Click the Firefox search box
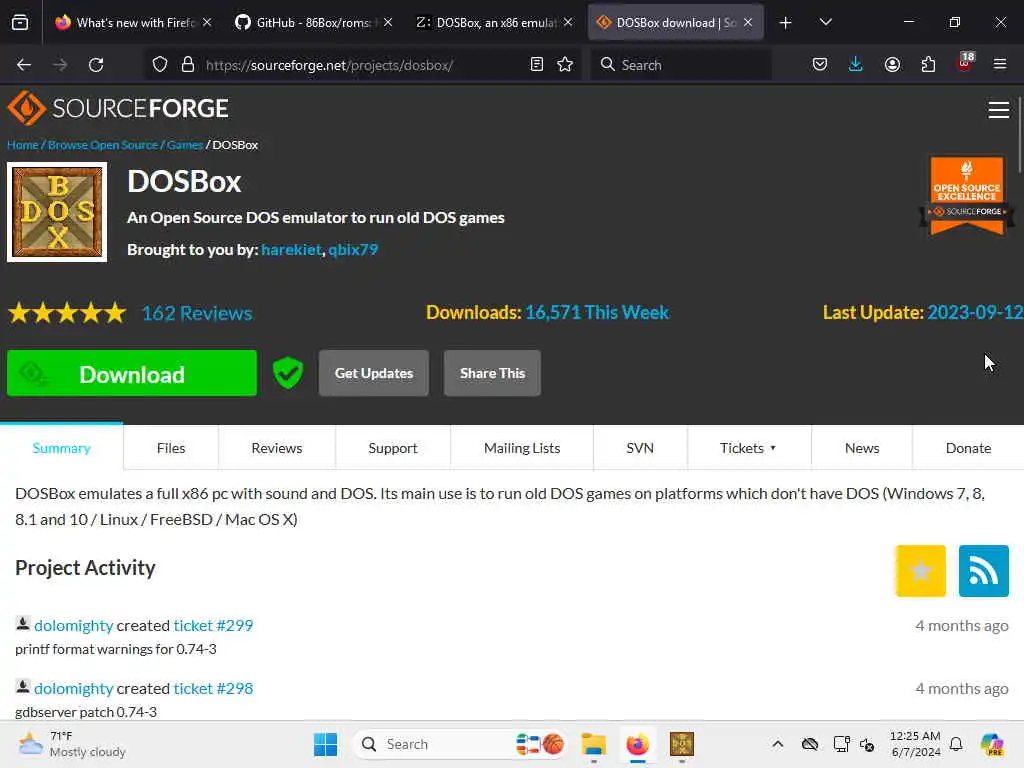The width and height of the screenshot is (1024, 768). 680,65
